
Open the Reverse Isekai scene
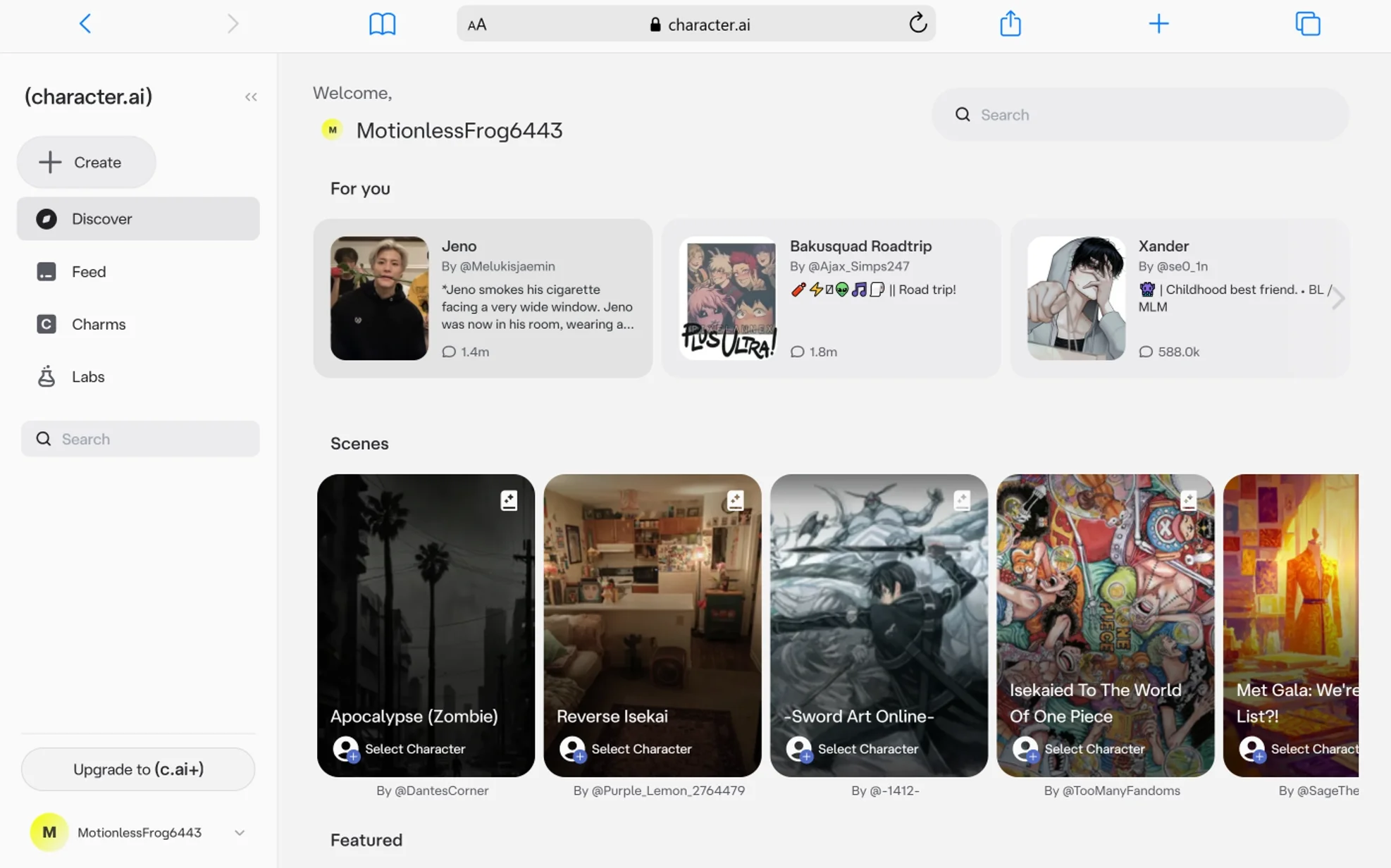[653, 626]
